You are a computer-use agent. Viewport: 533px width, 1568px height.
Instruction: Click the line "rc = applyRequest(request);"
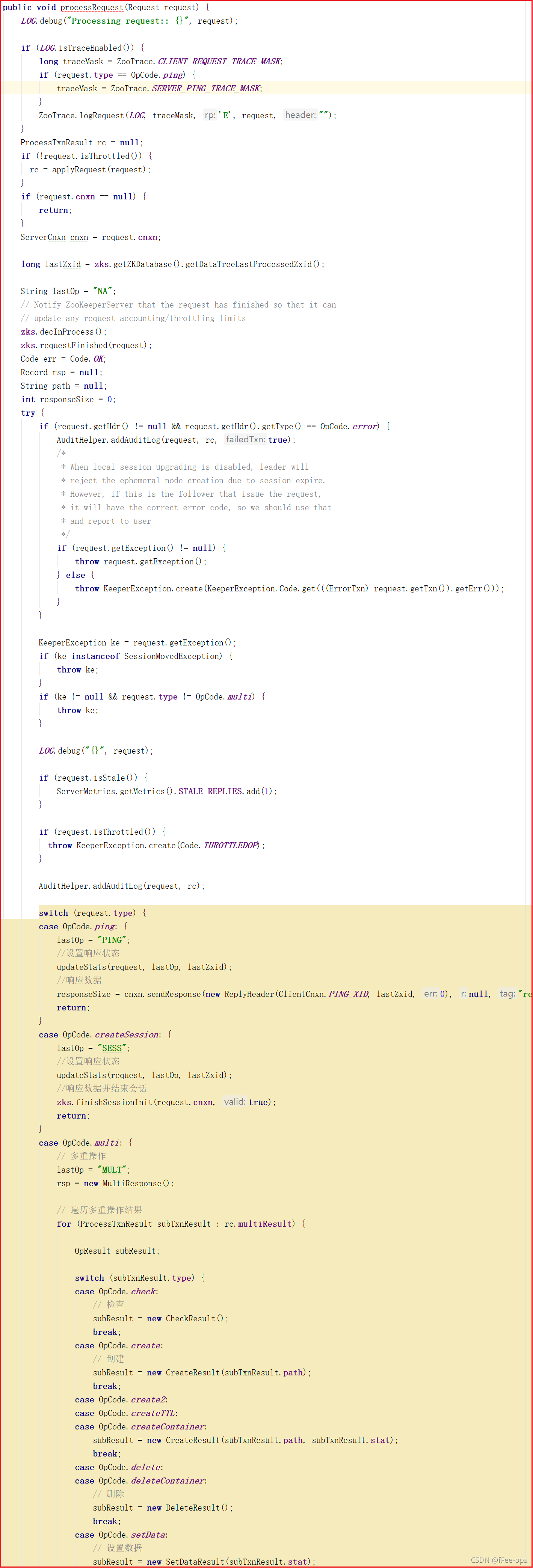pos(90,170)
